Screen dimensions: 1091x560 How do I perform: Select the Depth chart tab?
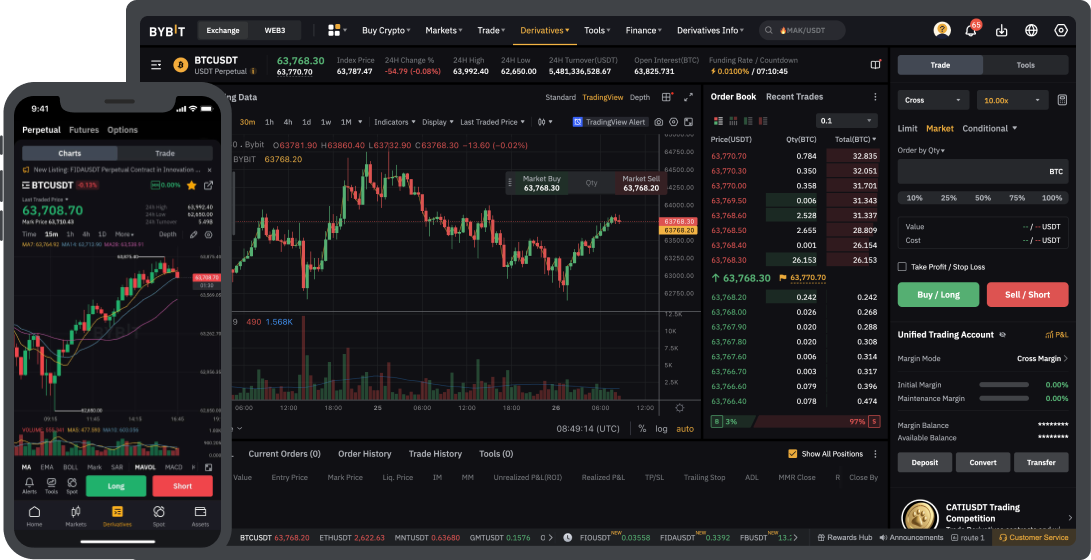[x=639, y=97]
